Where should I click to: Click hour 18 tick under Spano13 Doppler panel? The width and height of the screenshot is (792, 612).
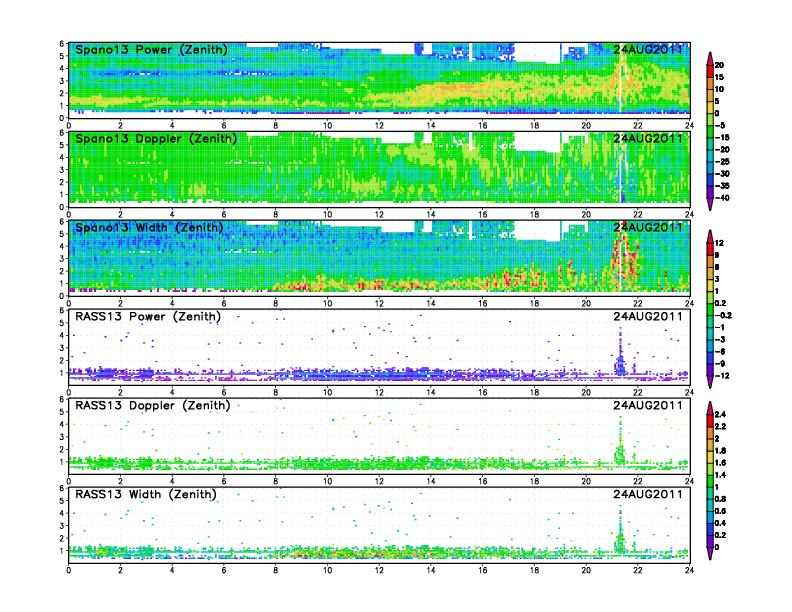pos(534,214)
